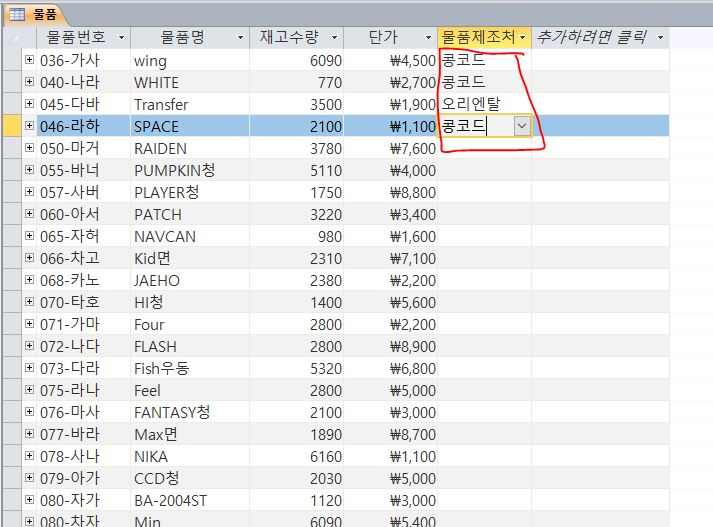
Task: Select the row selector for 046-라하
Action: (x=10, y=126)
